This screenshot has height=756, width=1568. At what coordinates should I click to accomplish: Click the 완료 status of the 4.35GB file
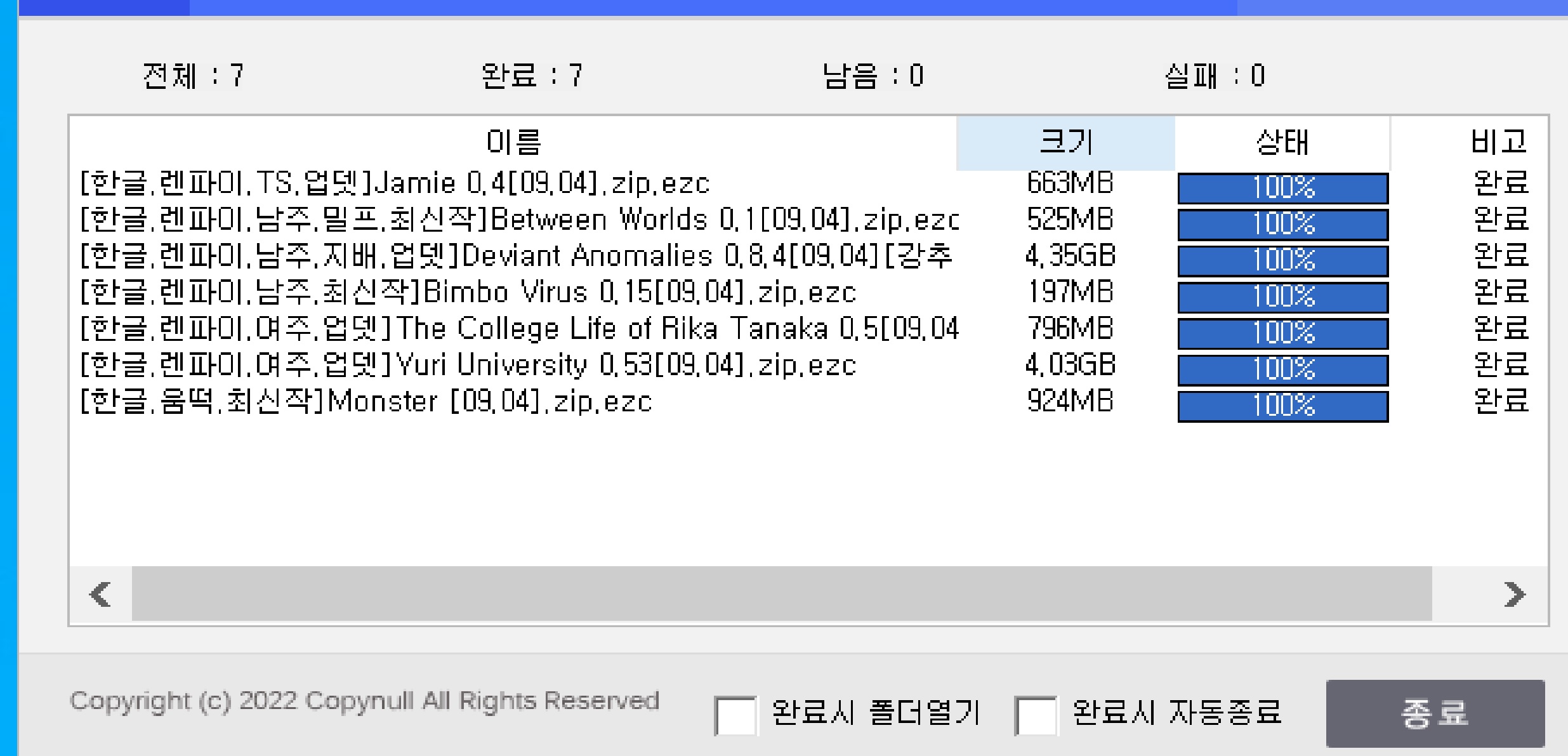pos(1501,256)
